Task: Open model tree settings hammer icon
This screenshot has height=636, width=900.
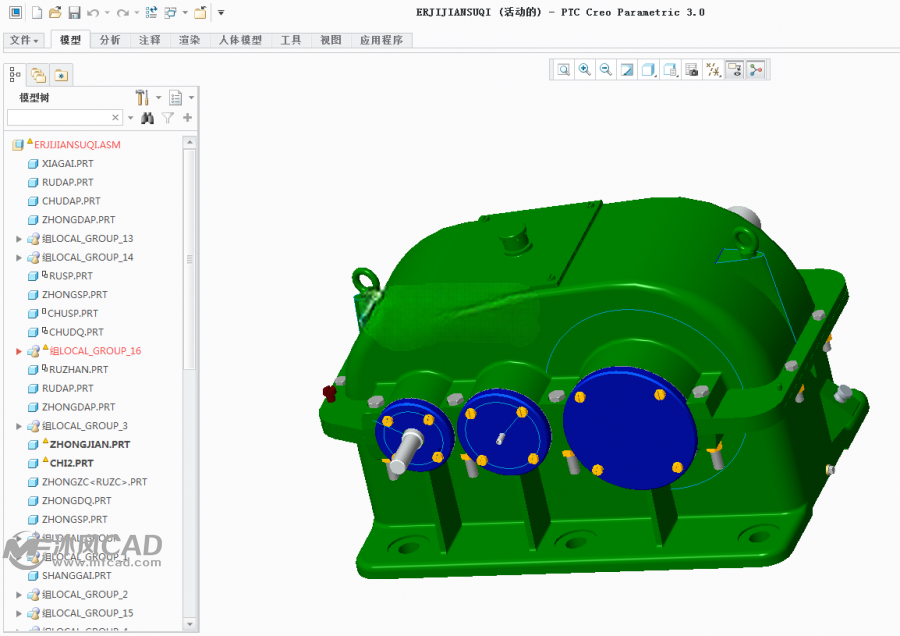Action: coord(142,98)
